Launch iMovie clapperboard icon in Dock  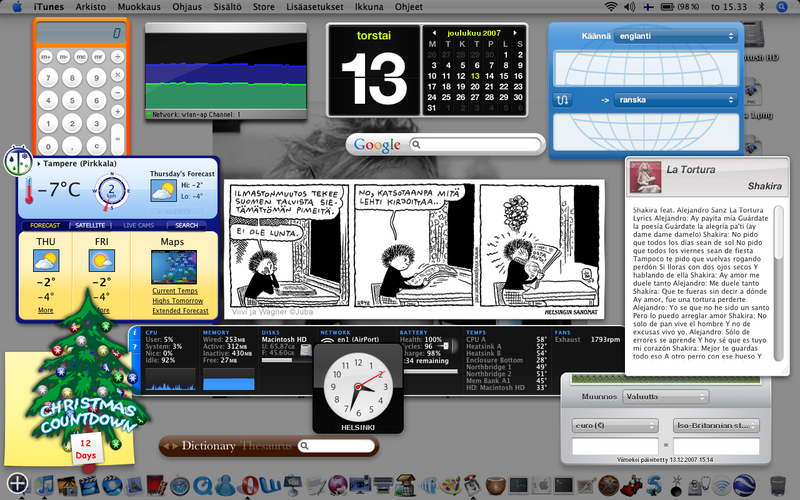pyautogui.click(x=89, y=485)
